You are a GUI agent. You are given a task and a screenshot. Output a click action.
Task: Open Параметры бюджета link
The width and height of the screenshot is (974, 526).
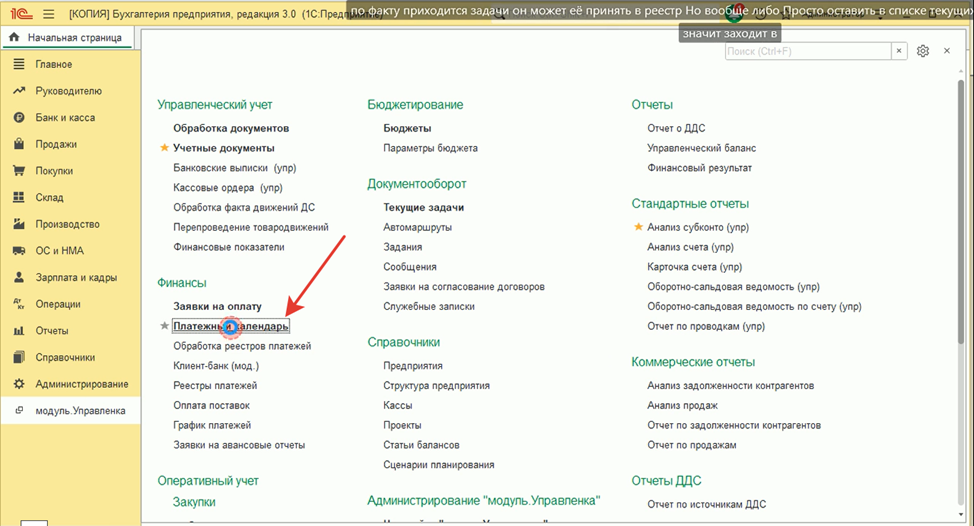tap(430, 148)
